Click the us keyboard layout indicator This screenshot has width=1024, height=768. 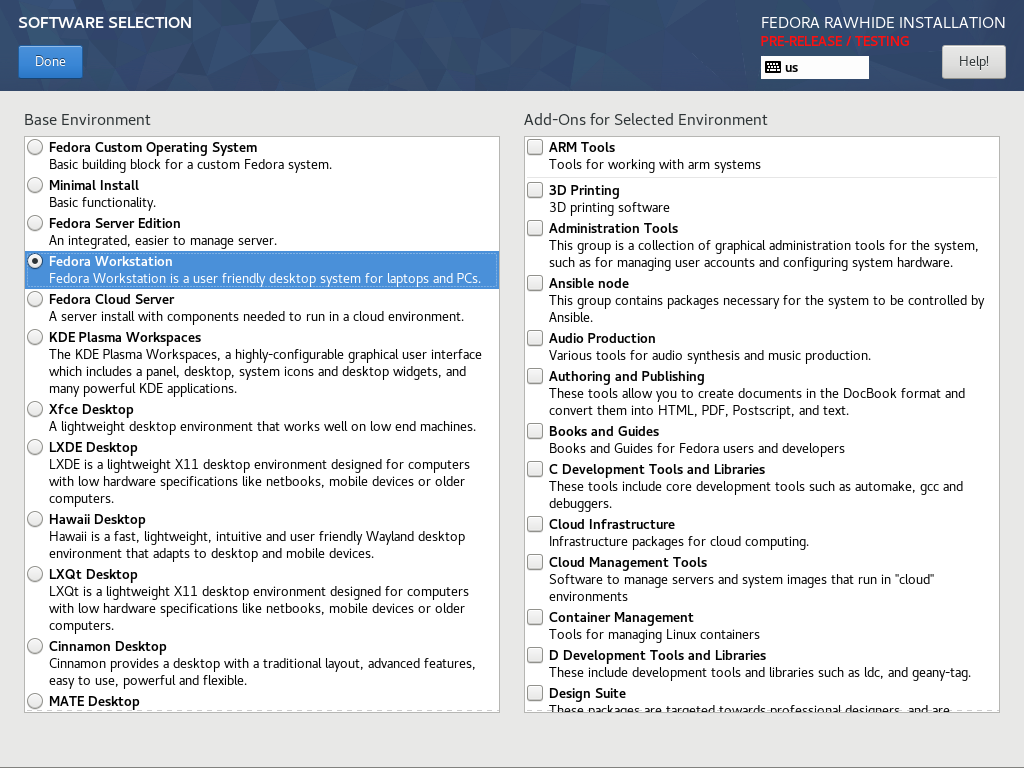[814, 67]
